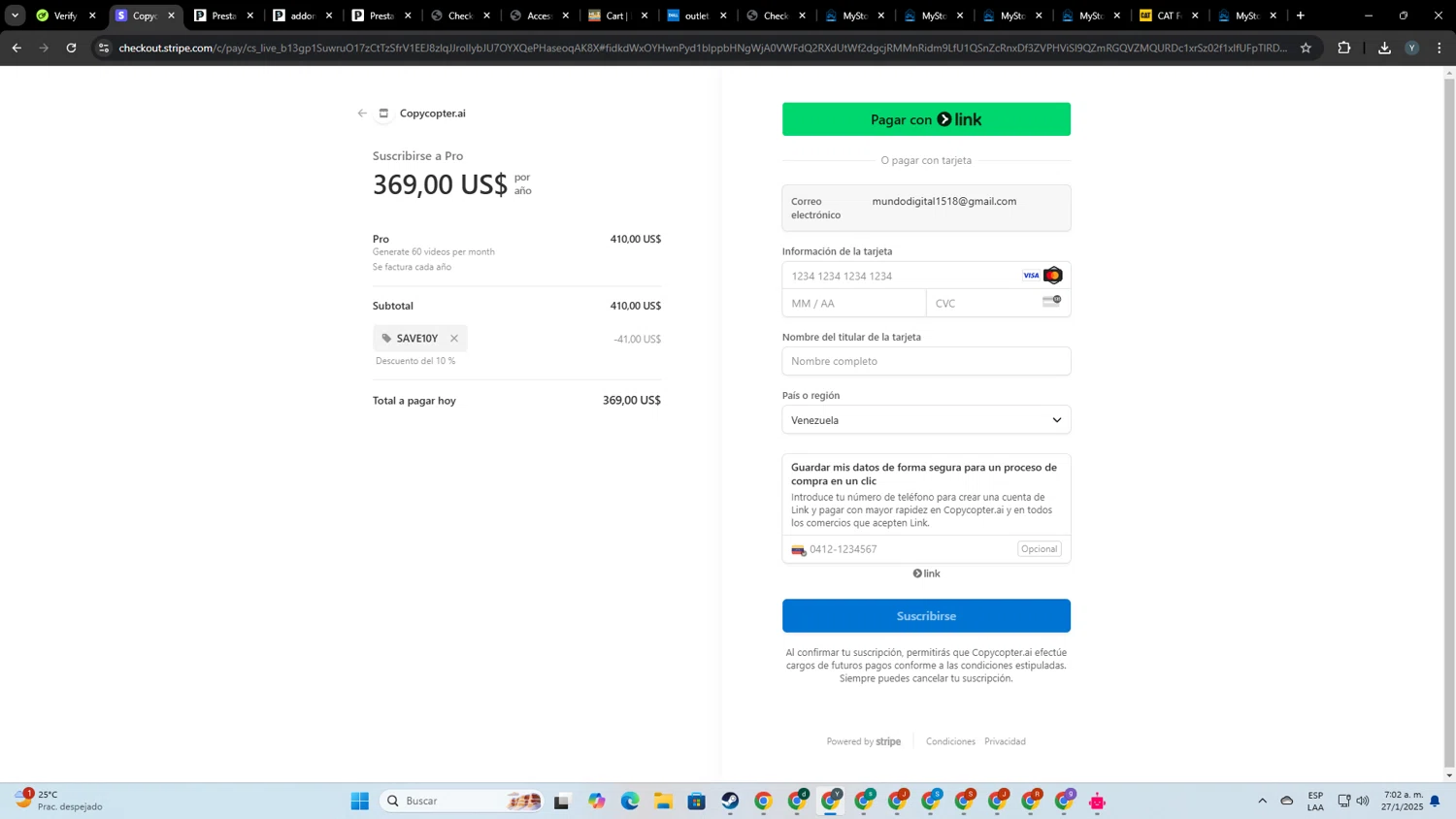The width and height of the screenshot is (1456, 819).
Task: Open Microsoft Edge from the taskbar
Action: 630,801
